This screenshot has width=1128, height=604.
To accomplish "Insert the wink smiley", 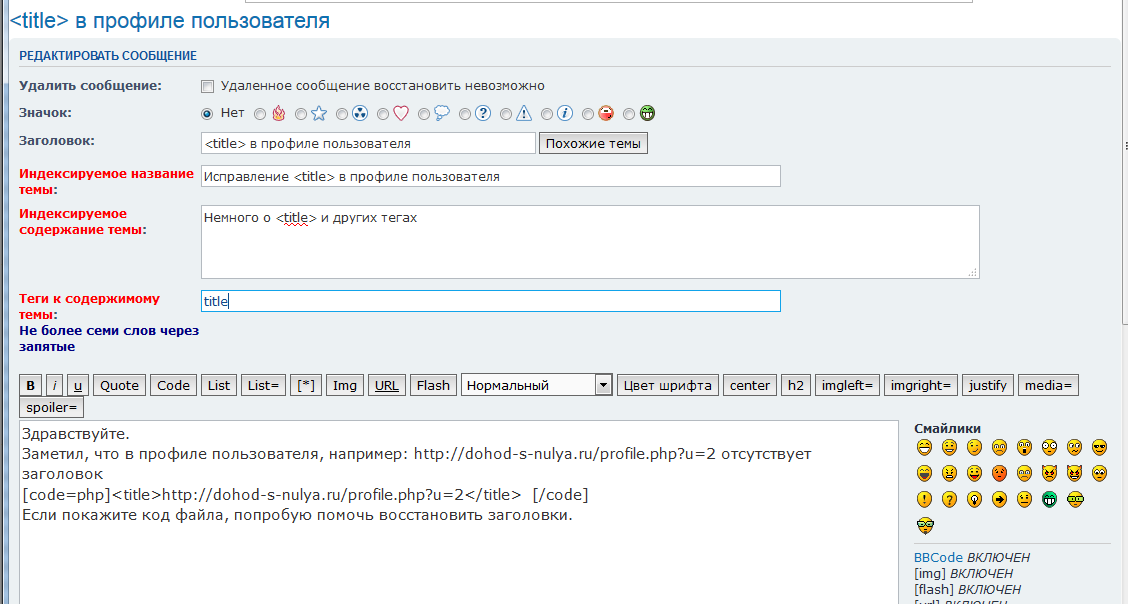I will (973, 447).
